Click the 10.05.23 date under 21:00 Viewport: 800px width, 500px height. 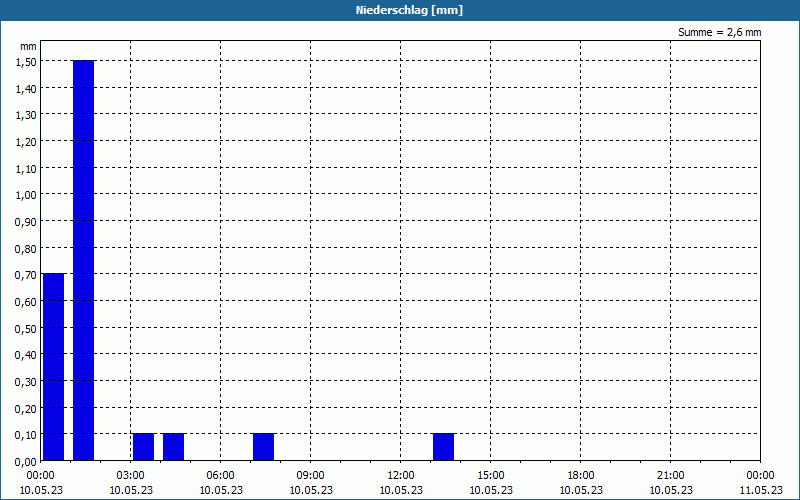(x=671, y=490)
